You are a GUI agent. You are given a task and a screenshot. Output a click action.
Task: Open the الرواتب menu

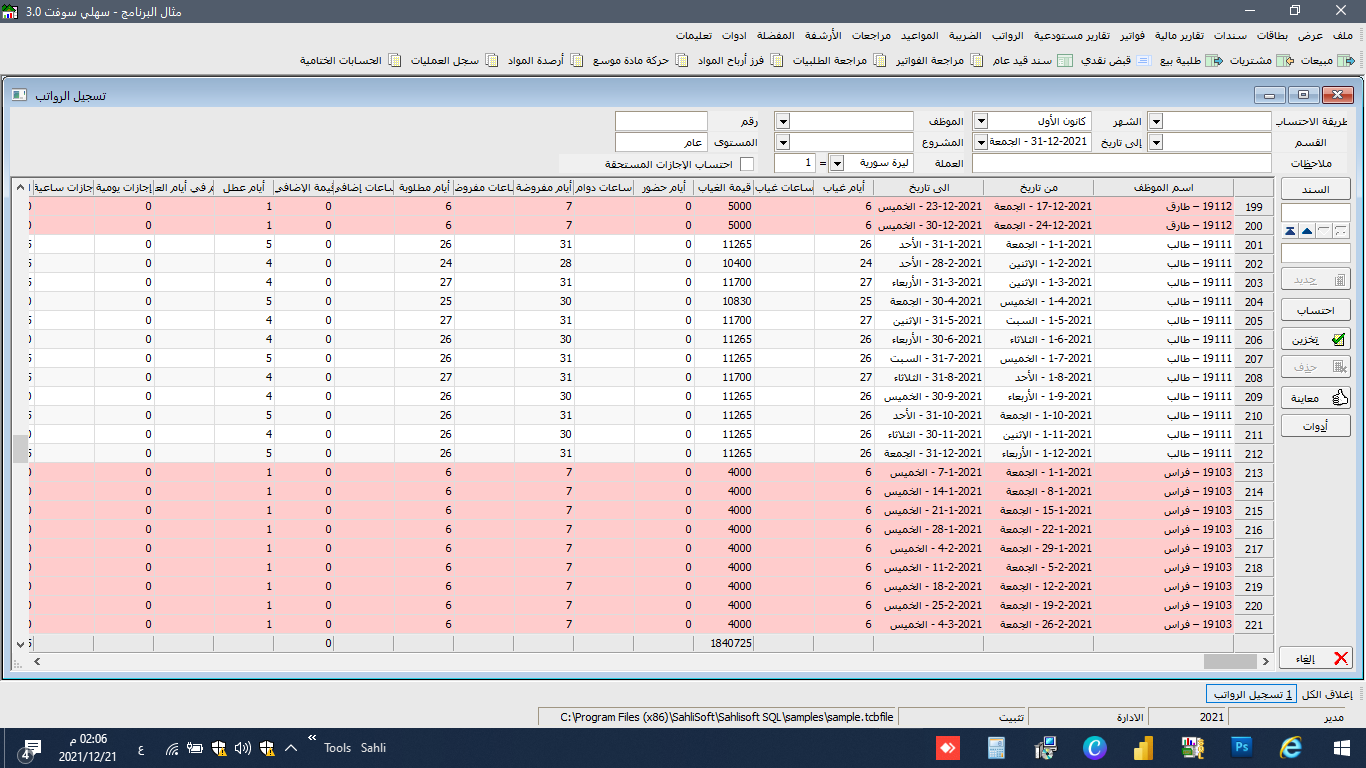[1006, 35]
